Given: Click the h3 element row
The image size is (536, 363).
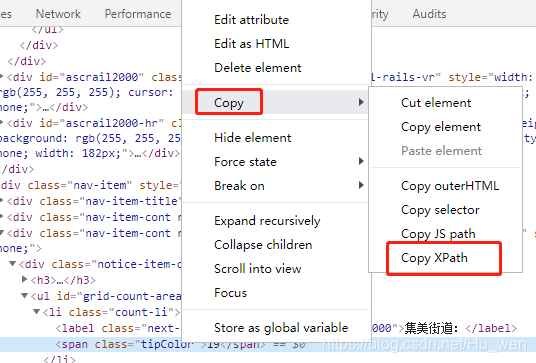Looking at the screenshot, I should point(63,280).
